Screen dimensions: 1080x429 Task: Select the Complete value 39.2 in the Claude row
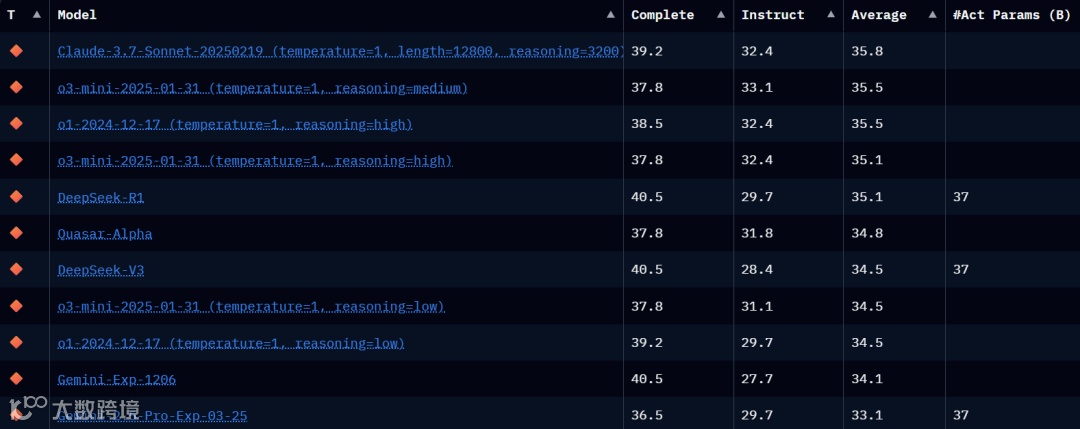tap(647, 51)
